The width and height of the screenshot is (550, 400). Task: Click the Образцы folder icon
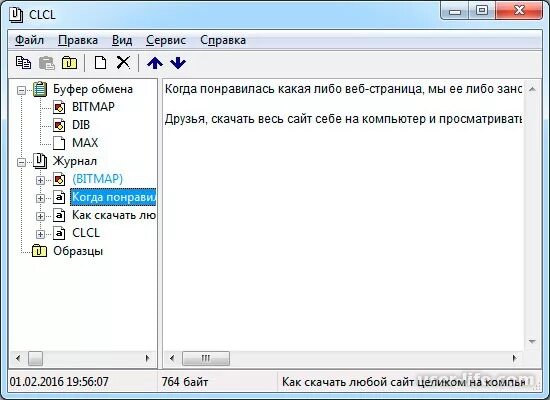coord(39,251)
